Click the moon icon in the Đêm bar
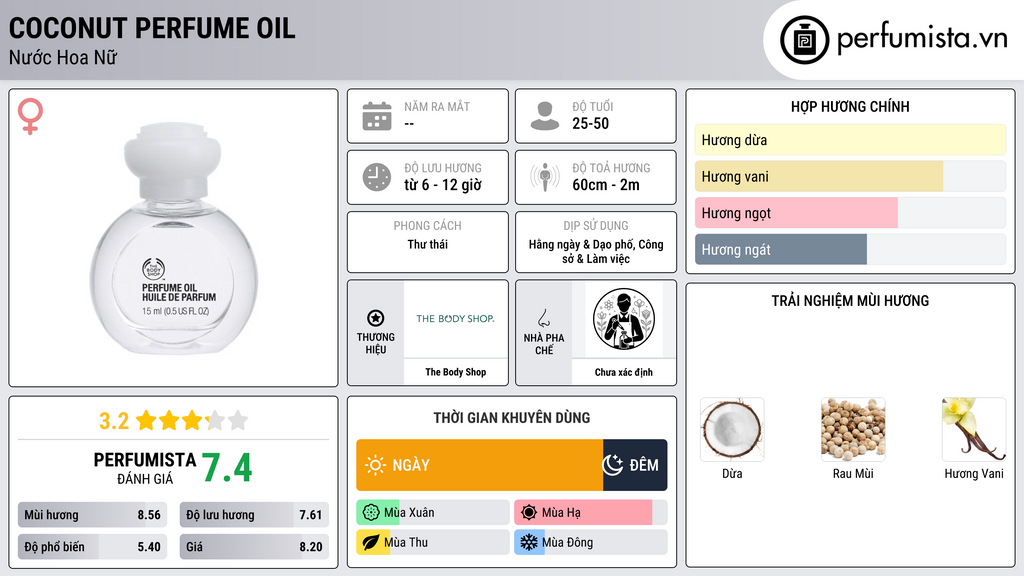The image size is (1024, 576). 613,465
